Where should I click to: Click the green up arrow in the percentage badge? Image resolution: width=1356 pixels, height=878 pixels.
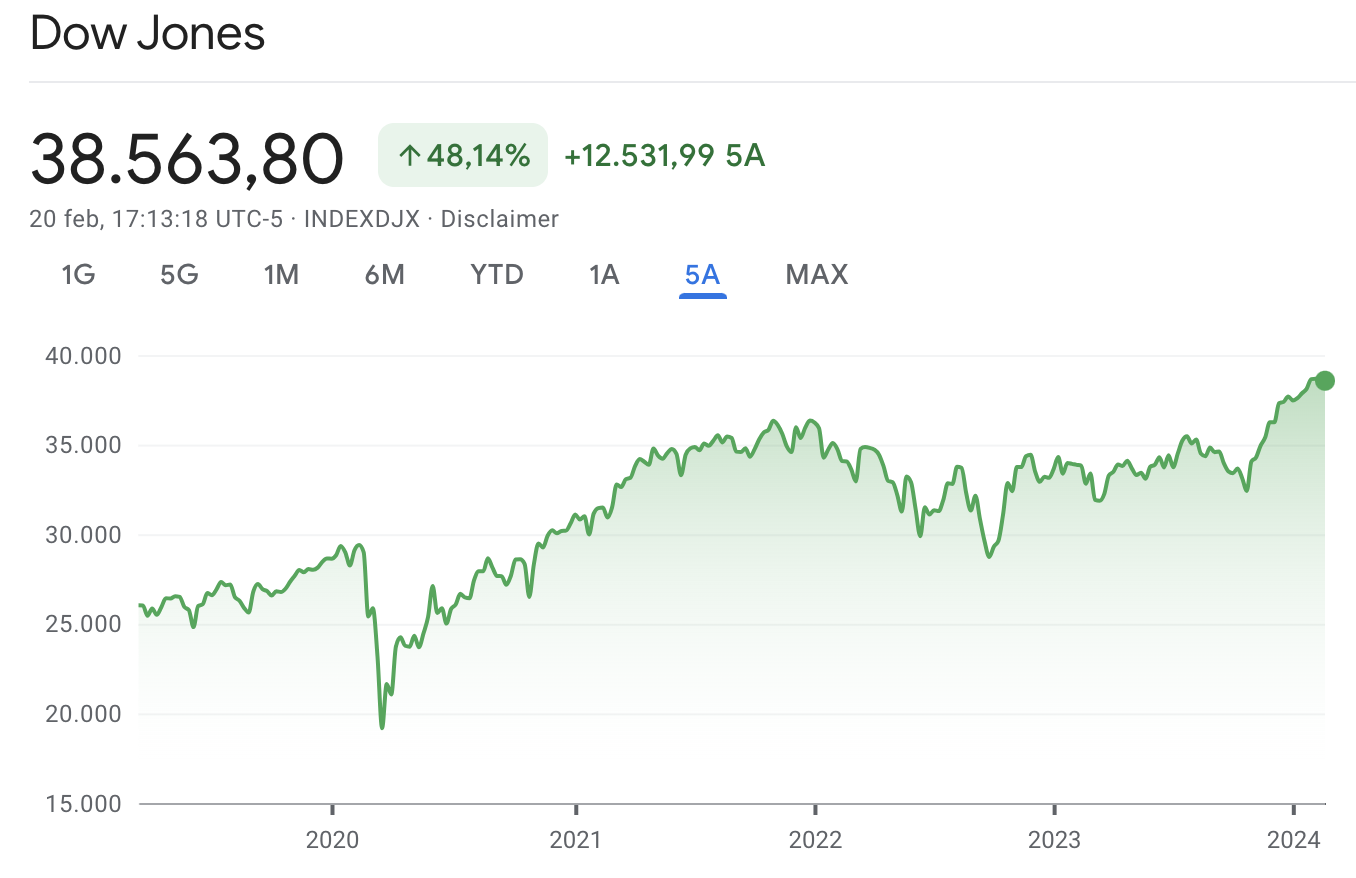410,155
